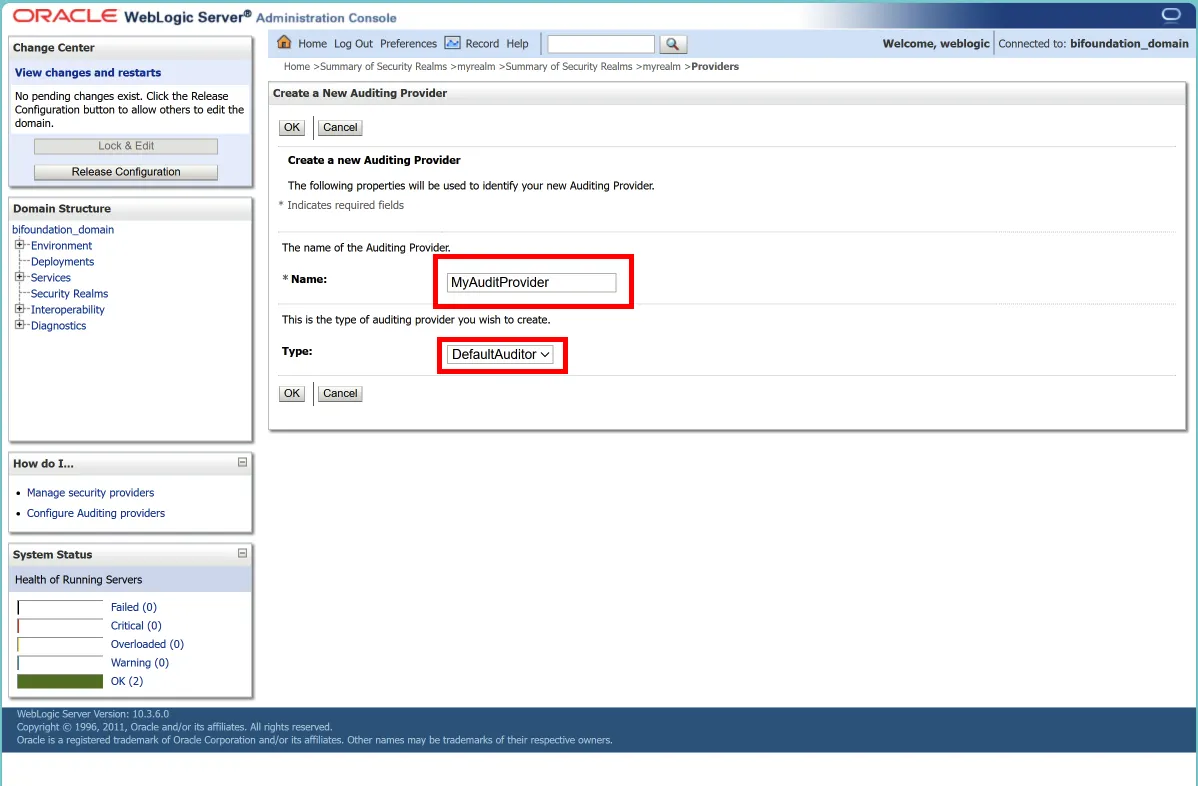1198x786 pixels.
Task: Collapse the System Status panel
Action: (242, 553)
